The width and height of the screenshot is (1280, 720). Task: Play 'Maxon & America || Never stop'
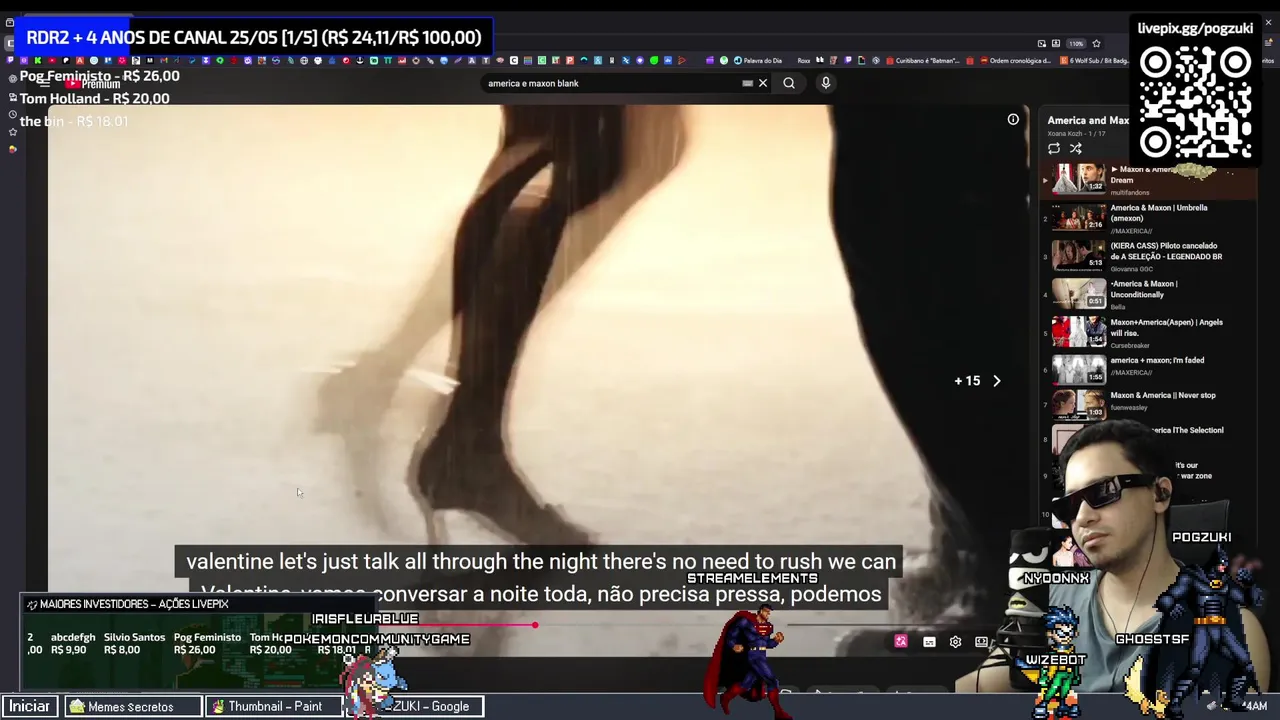coord(1163,395)
